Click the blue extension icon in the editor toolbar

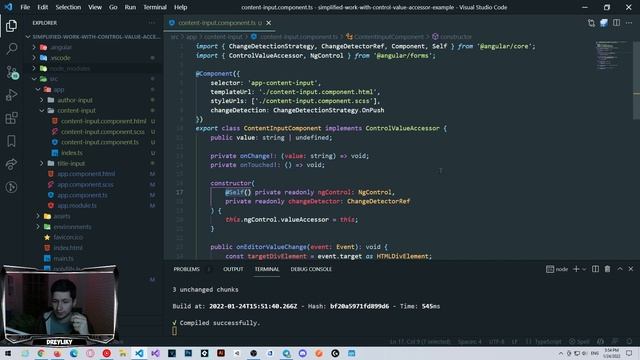pyautogui.click(x=604, y=23)
